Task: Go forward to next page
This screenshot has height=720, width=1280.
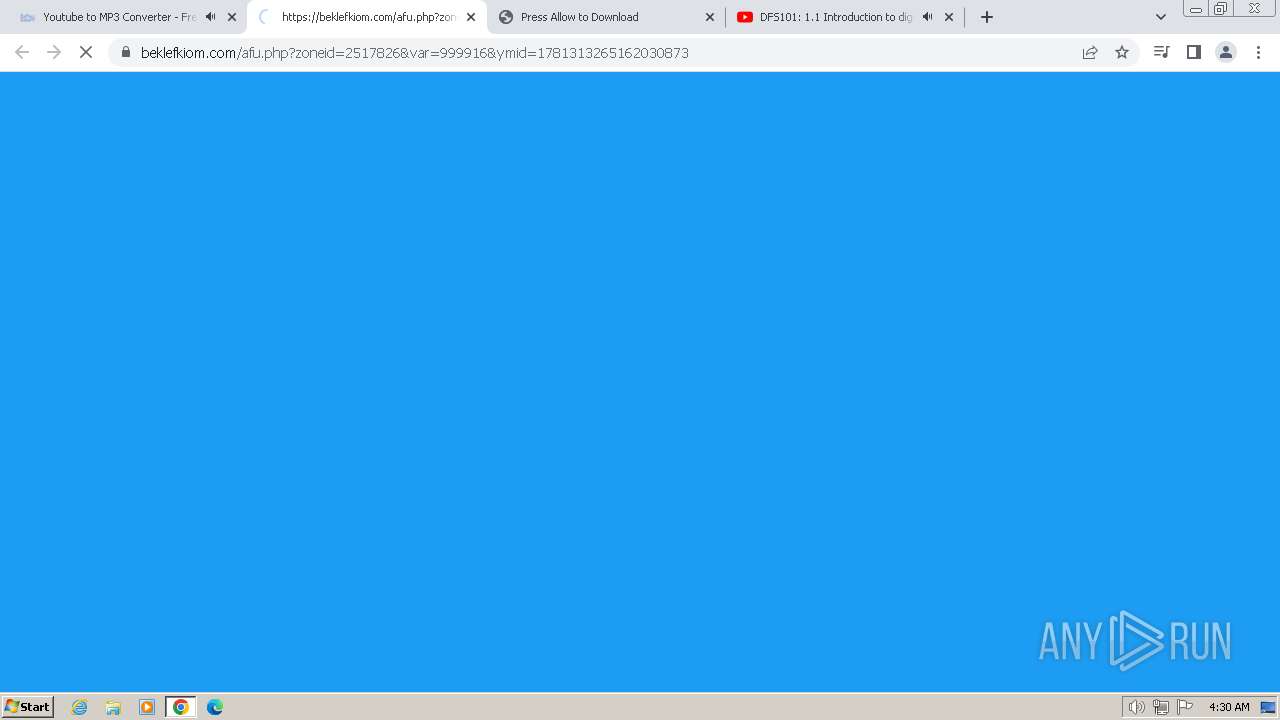Action: pos(54,52)
